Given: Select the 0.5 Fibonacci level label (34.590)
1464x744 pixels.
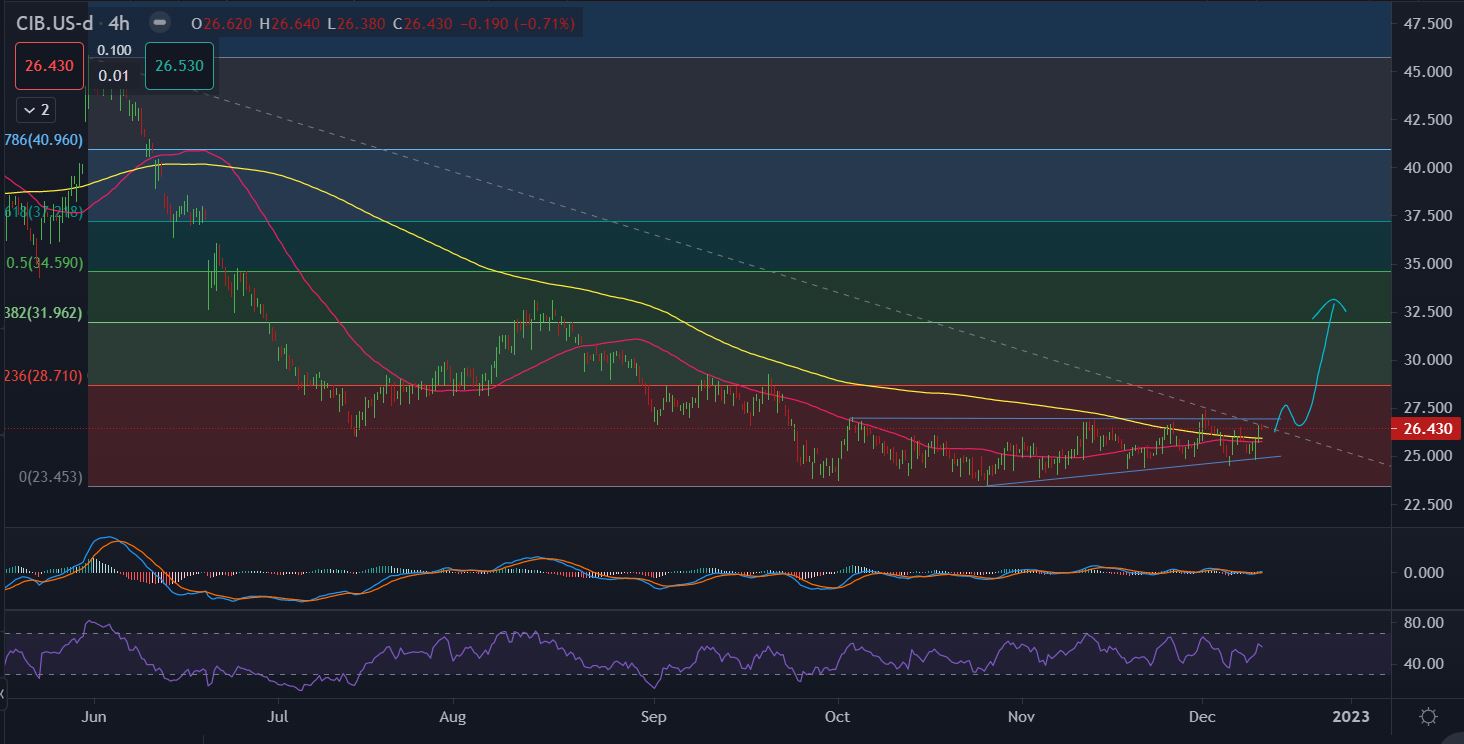Looking at the screenshot, I should click(44, 263).
